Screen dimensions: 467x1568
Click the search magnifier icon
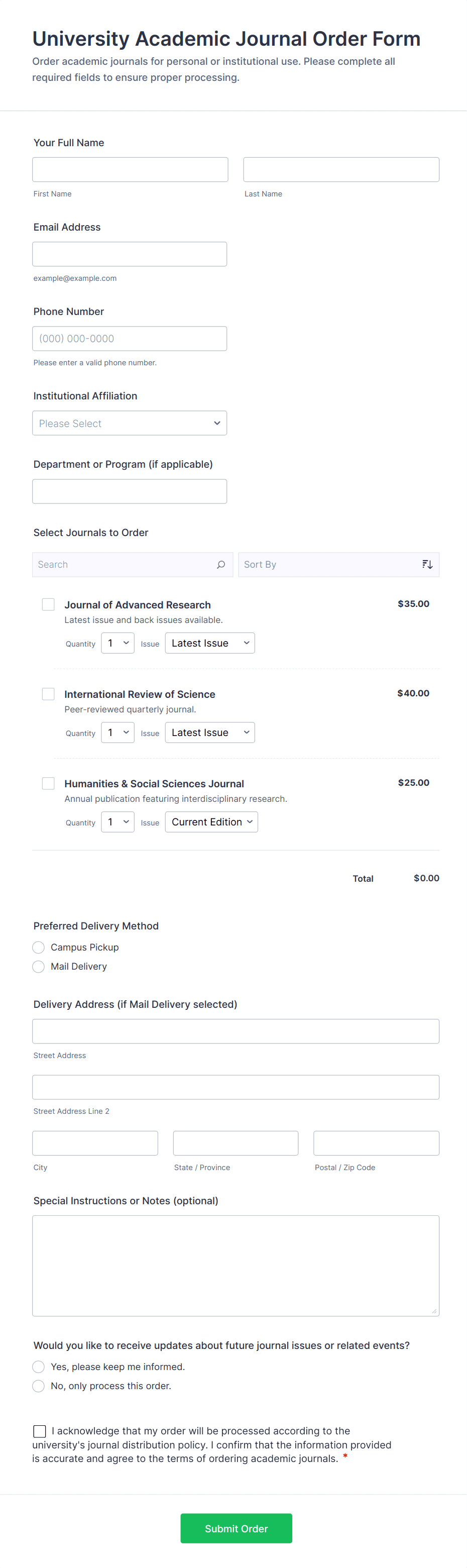tap(221, 565)
